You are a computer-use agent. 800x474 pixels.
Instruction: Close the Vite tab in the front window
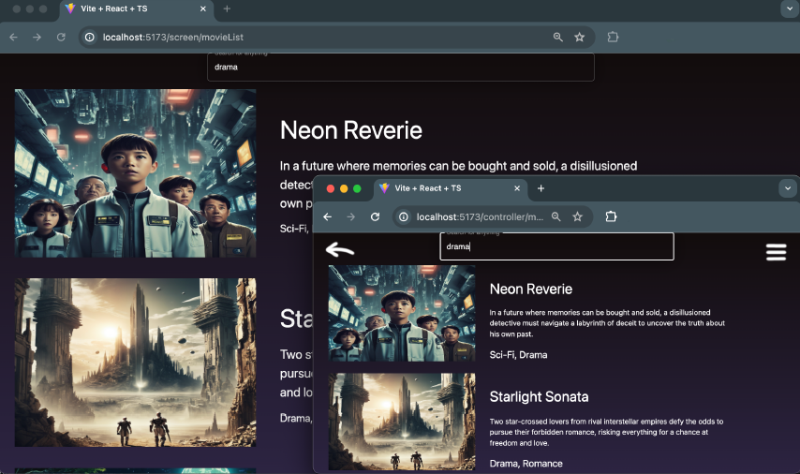(x=517, y=188)
